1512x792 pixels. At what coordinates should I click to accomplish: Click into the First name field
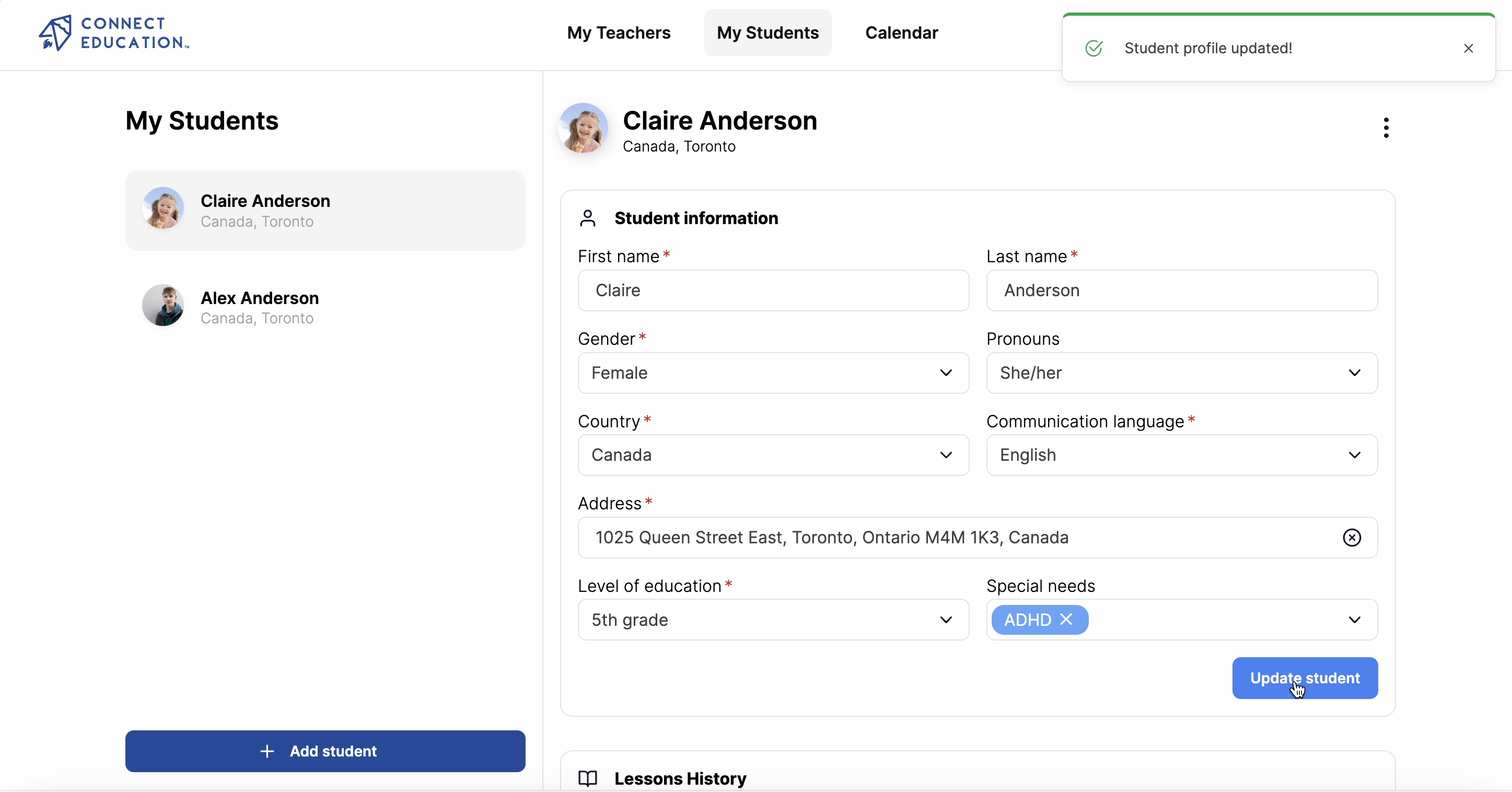773,290
